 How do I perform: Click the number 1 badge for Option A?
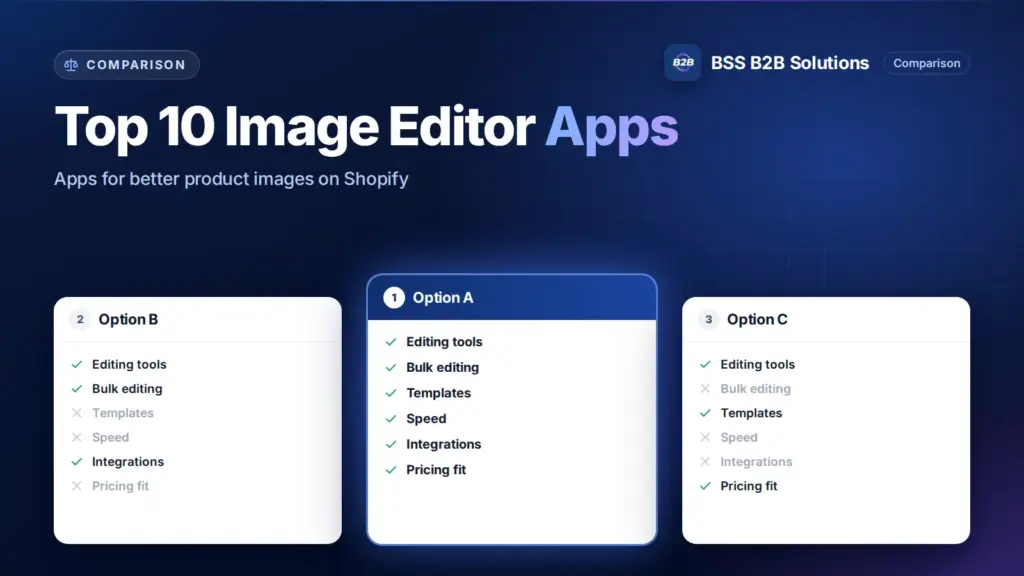394,298
